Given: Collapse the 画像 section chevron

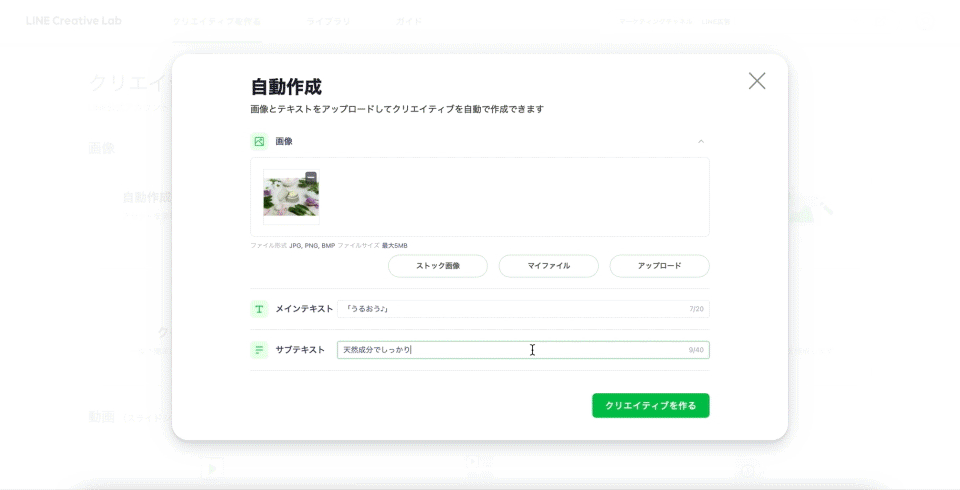Looking at the screenshot, I should [x=701, y=141].
